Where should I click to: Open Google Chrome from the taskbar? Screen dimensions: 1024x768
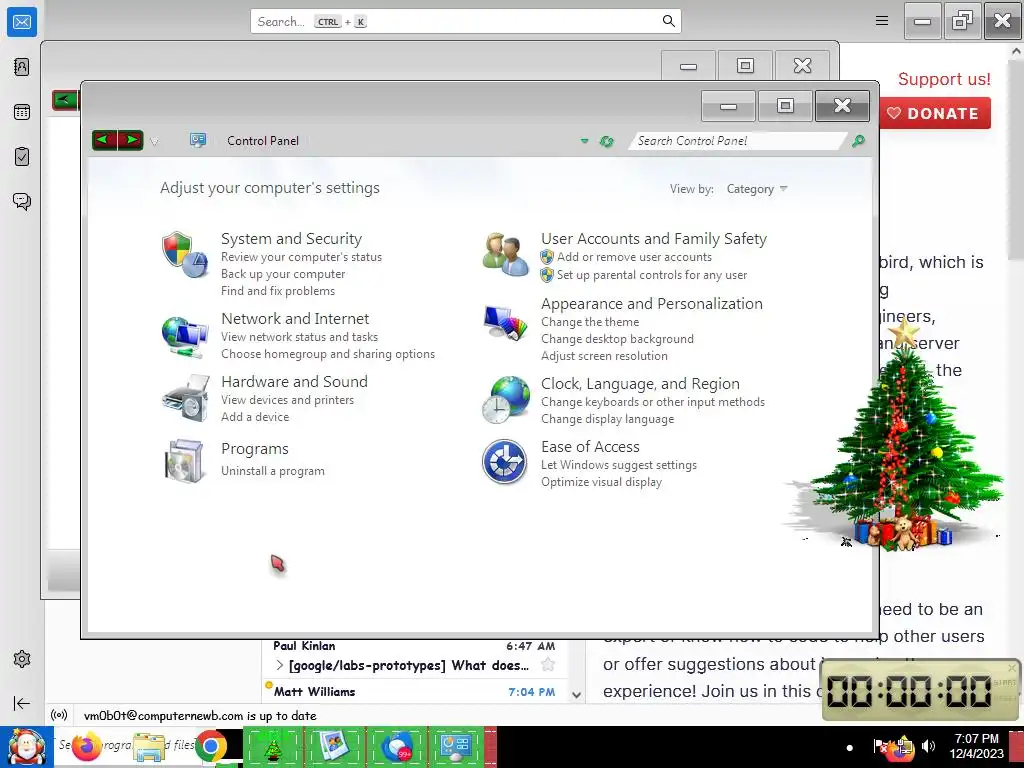point(210,746)
